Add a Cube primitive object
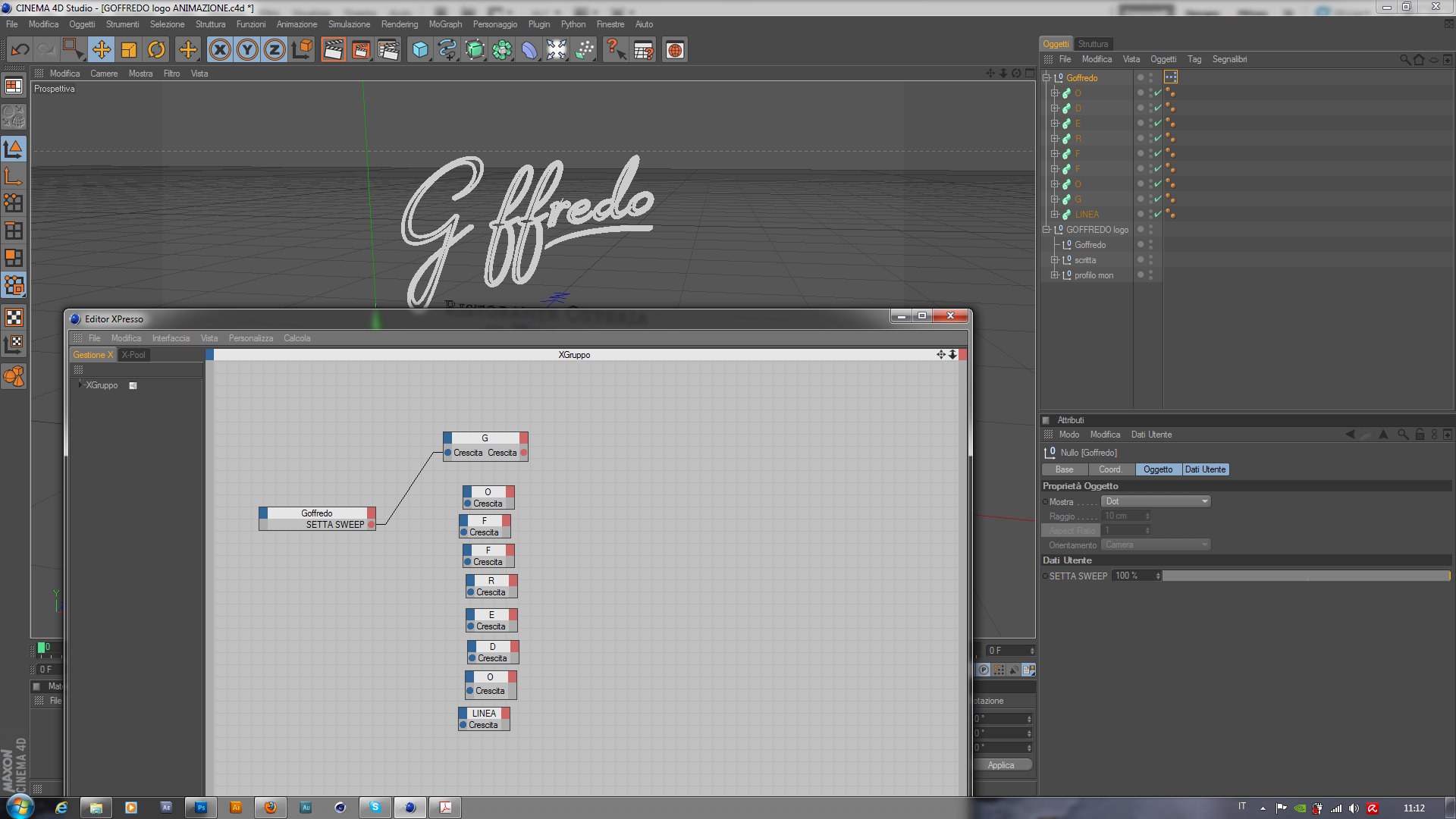This screenshot has width=1456, height=819. tap(419, 50)
